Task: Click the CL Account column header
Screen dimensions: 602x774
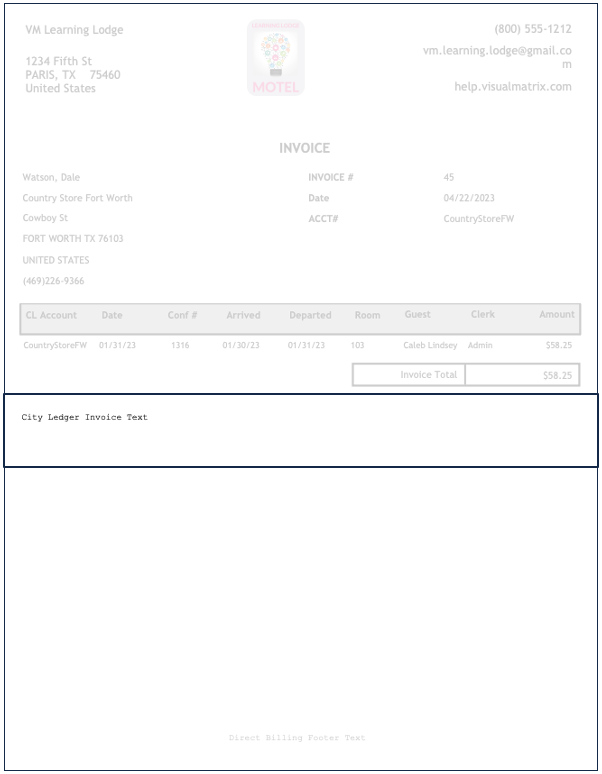Action: (51, 315)
